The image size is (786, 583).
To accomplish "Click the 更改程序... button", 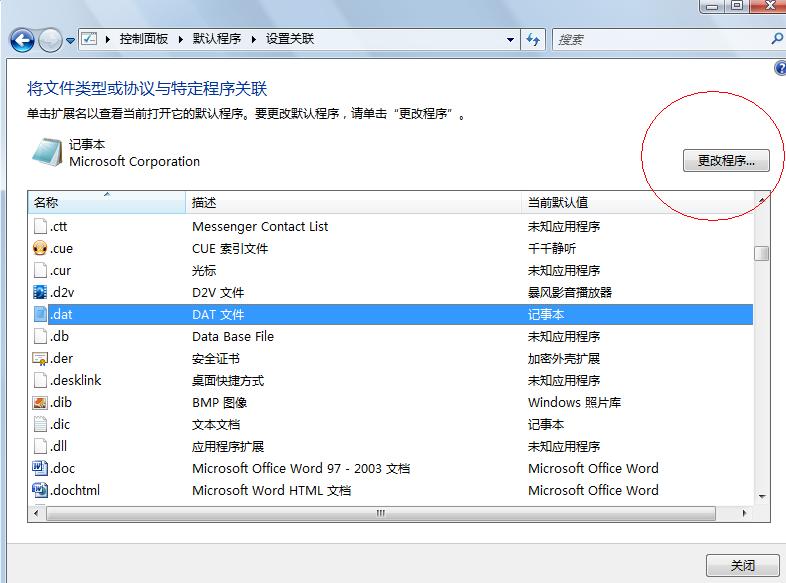I will (x=726, y=160).
